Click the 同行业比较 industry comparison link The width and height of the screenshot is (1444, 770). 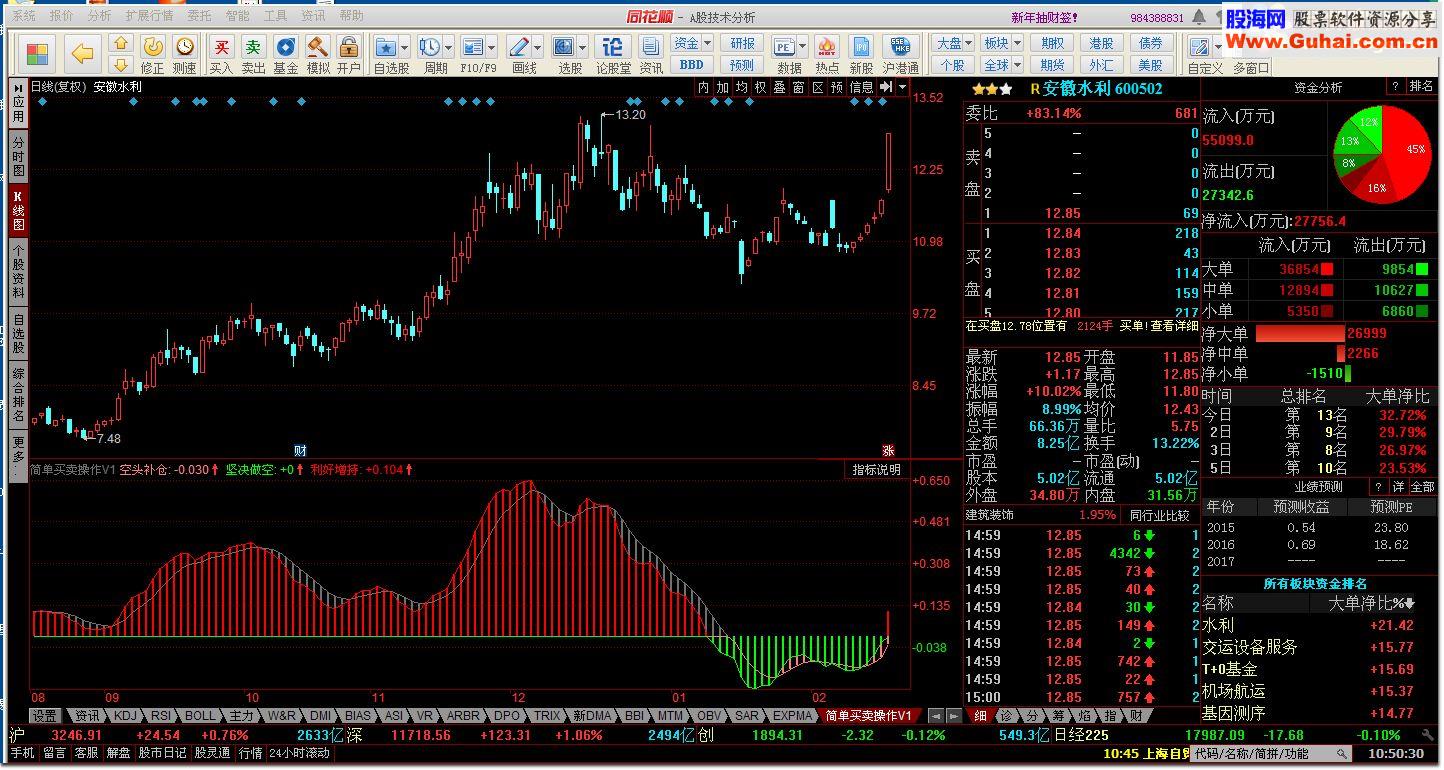(1160, 515)
